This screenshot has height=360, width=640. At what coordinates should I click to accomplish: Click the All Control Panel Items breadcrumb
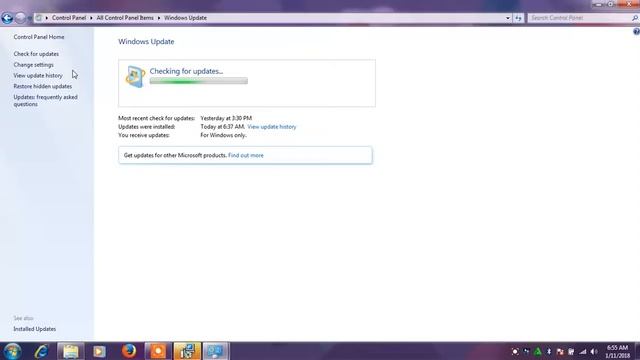point(125,18)
